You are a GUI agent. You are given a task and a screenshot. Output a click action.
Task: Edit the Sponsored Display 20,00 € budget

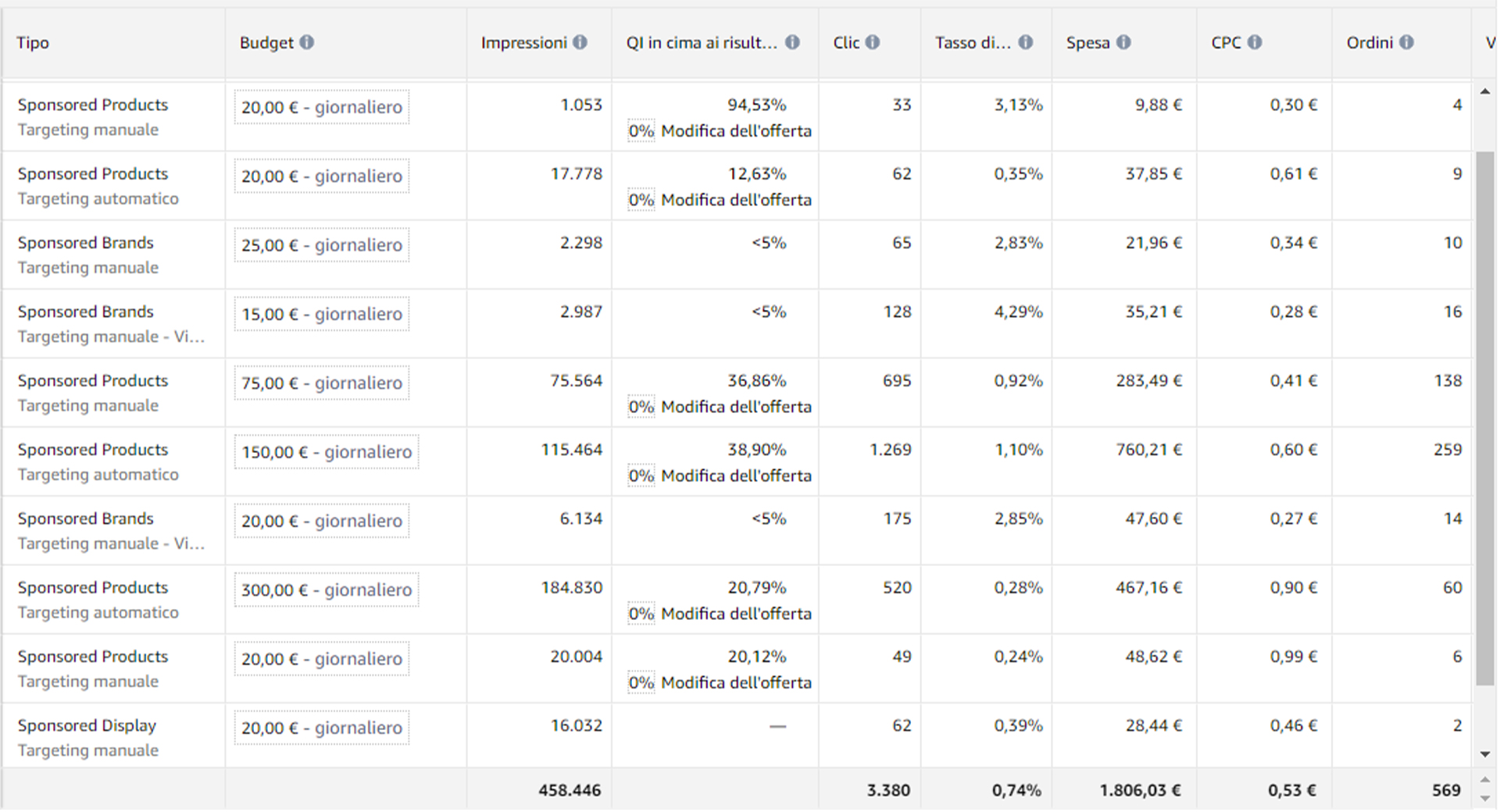[x=322, y=728]
